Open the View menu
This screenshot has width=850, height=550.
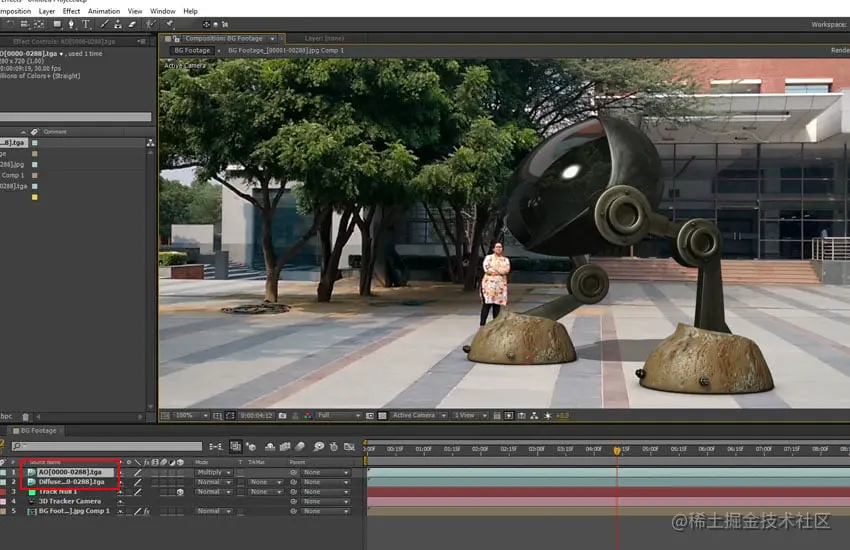pos(135,11)
